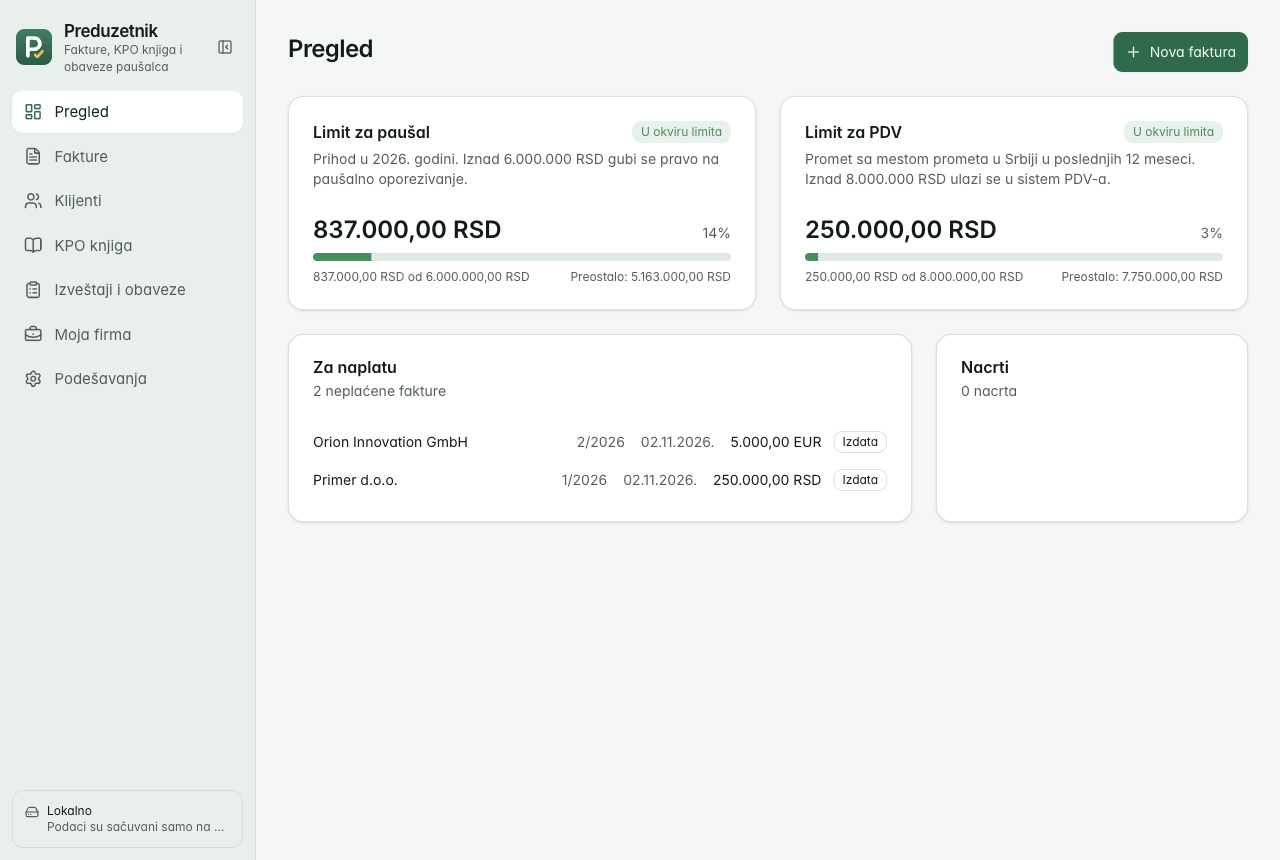The height and width of the screenshot is (860, 1280).
Task: Open Podešavanja settings page
Action: click(x=127, y=379)
